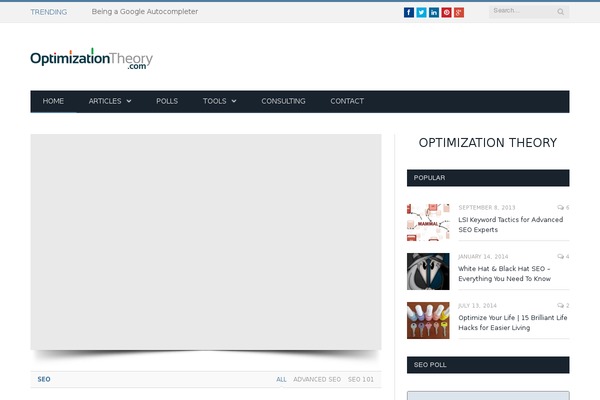Click the comment bubble icon for LSI Keyword article
The image size is (600, 400).
pyautogui.click(x=561, y=207)
